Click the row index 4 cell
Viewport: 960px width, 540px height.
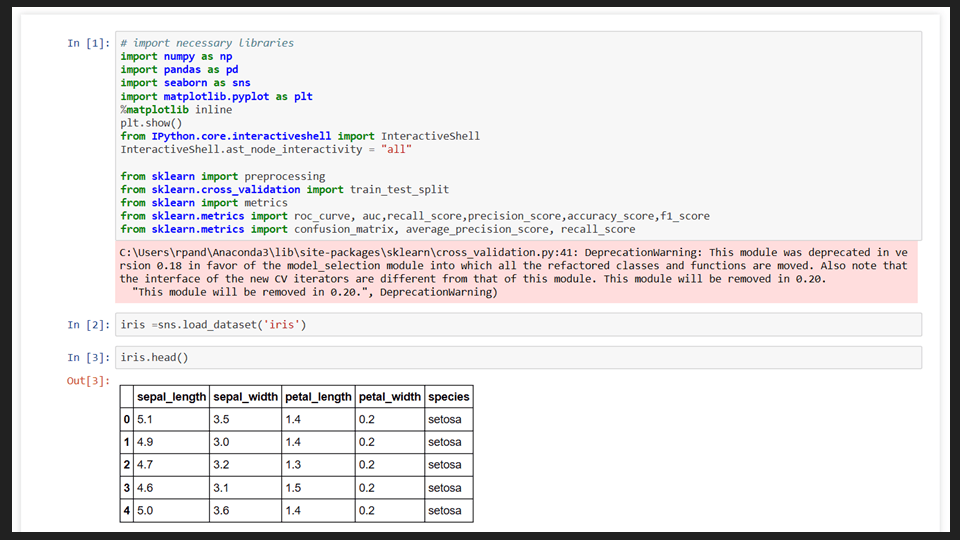[127, 511]
